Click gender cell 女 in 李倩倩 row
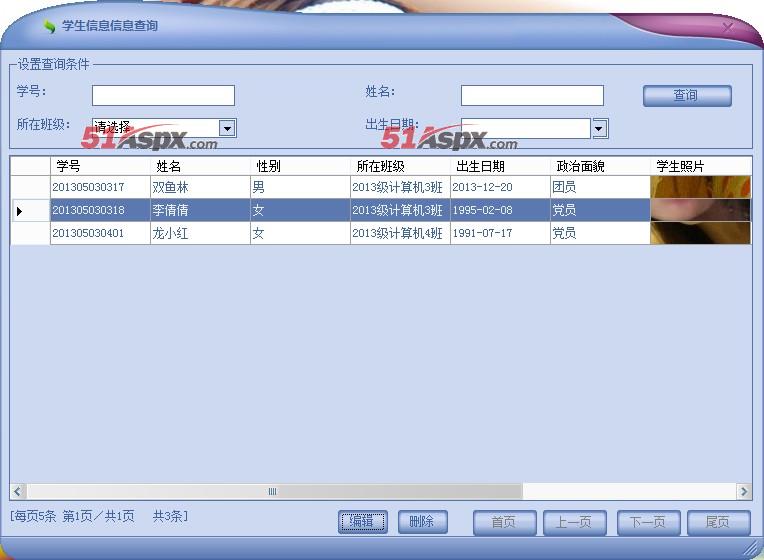Screen dimensions: 764x560 (x=300, y=210)
